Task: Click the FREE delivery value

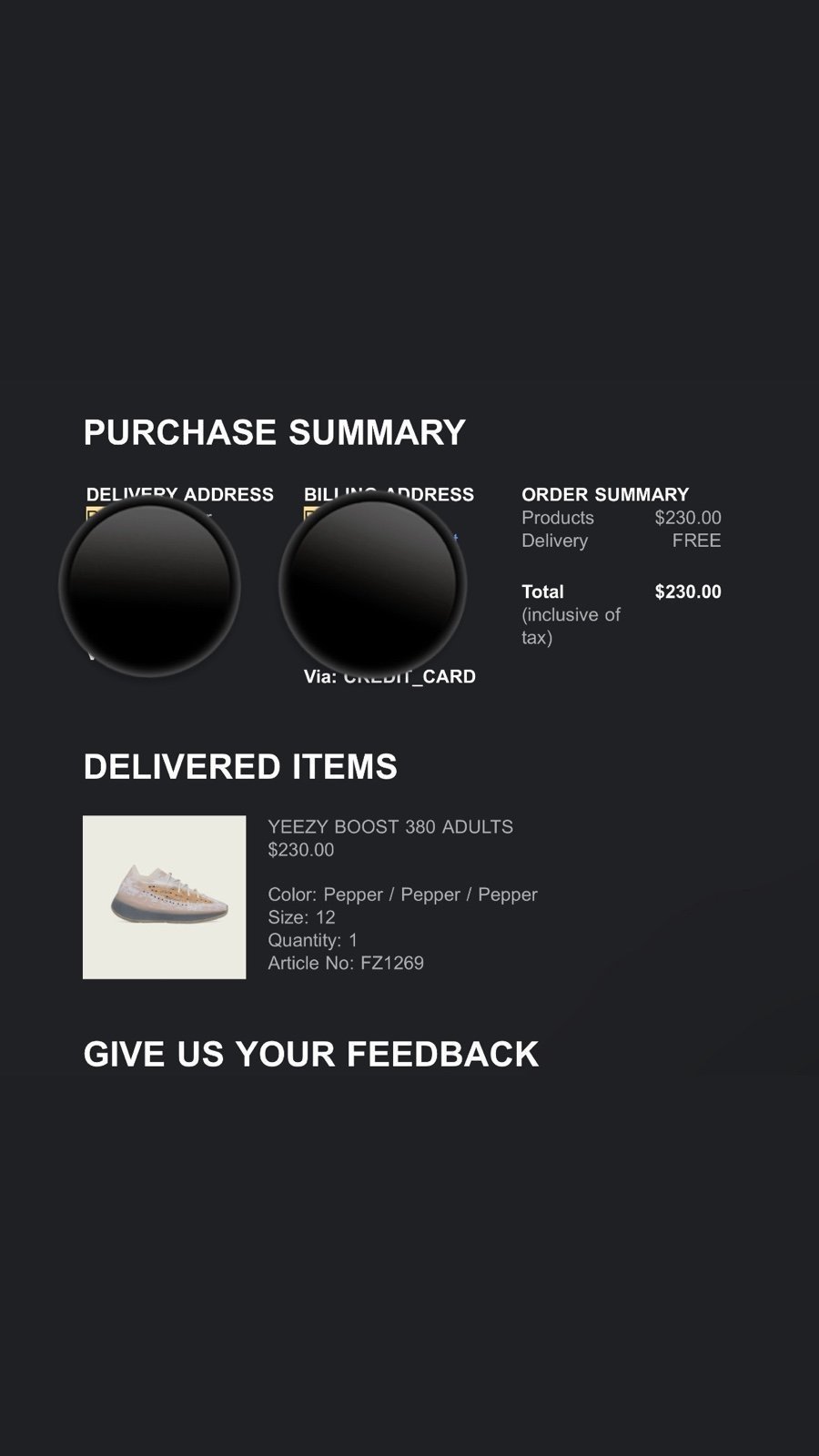Action: coord(696,541)
